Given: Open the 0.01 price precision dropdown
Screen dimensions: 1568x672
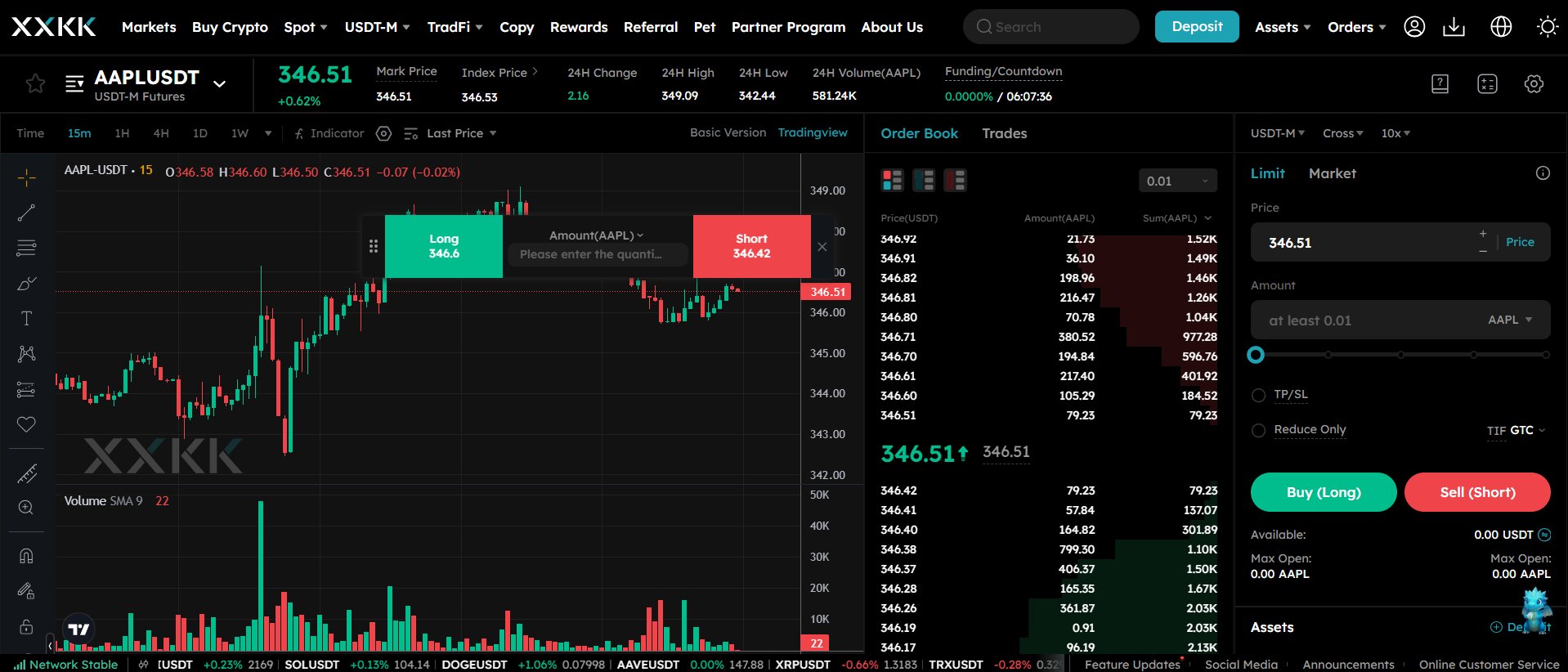Looking at the screenshot, I should pos(1177,181).
